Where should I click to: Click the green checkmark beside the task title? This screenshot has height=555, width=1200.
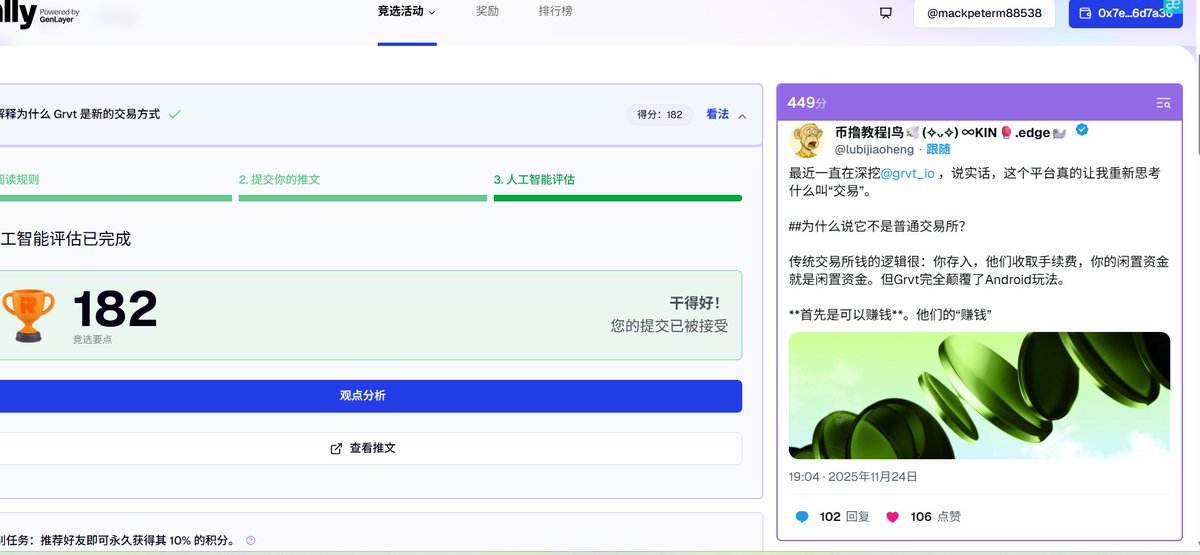pyautogui.click(x=175, y=114)
